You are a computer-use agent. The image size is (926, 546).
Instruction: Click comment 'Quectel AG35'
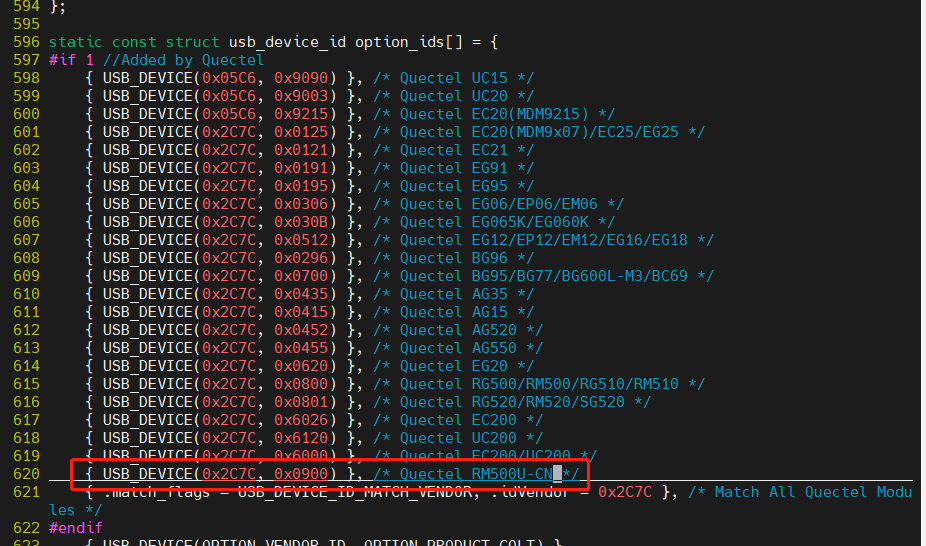click(454, 294)
